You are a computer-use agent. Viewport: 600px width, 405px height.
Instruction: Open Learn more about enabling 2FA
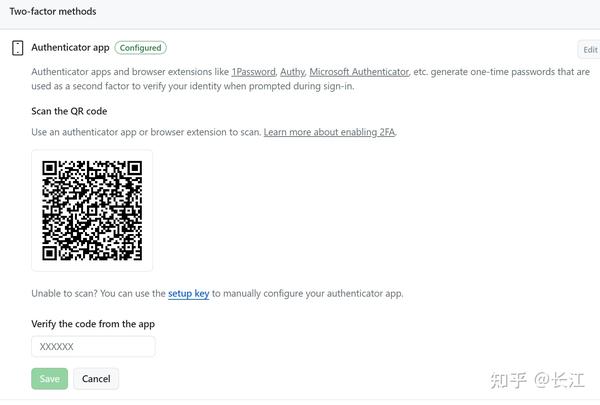pyautogui.click(x=329, y=132)
